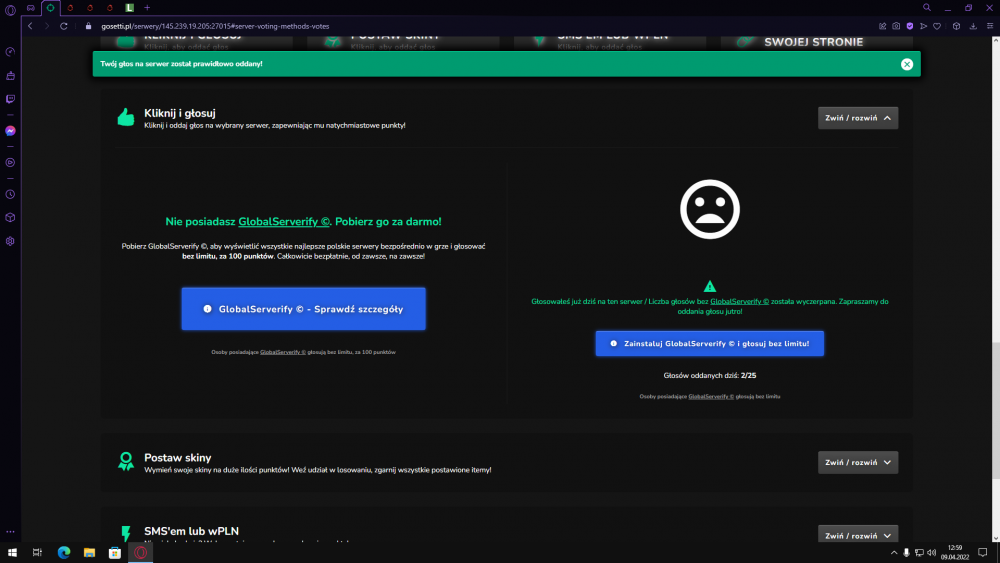Open the snapshot edit tool icon
This screenshot has height=563, width=1000.
(x=883, y=26)
